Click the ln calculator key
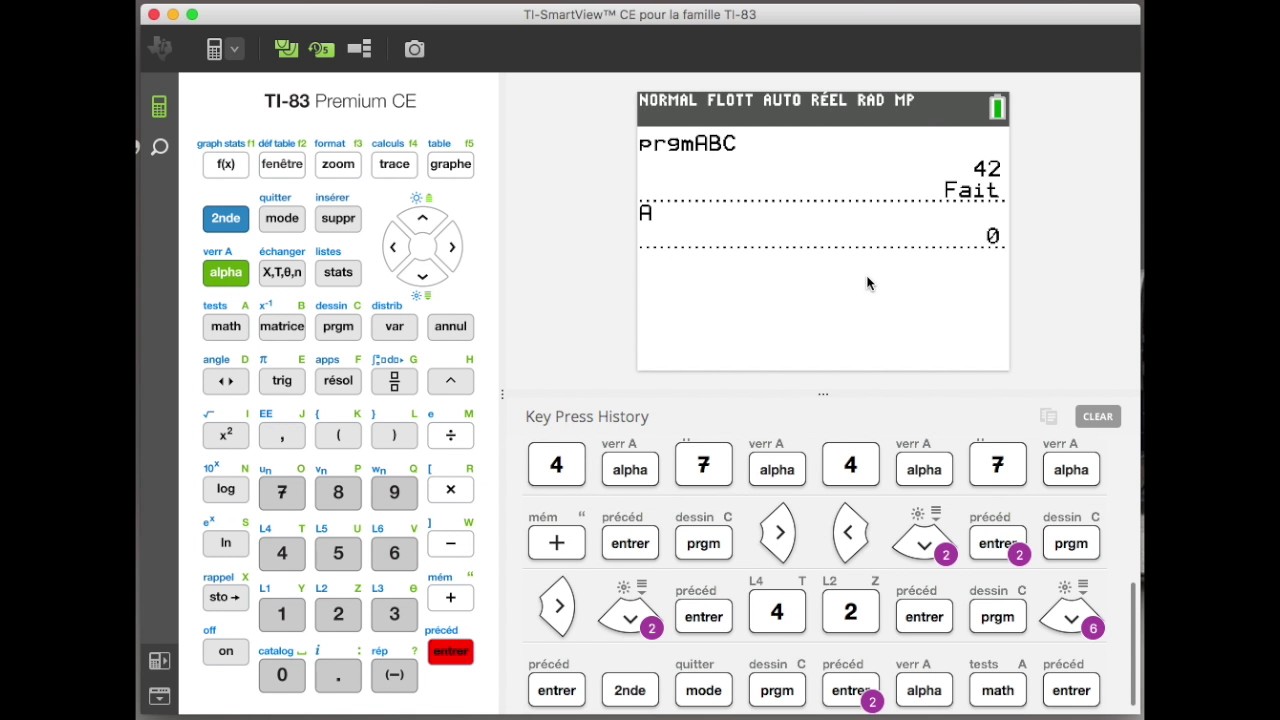This screenshot has height=720, width=1280. pyautogui.click(x=226, y=543)
